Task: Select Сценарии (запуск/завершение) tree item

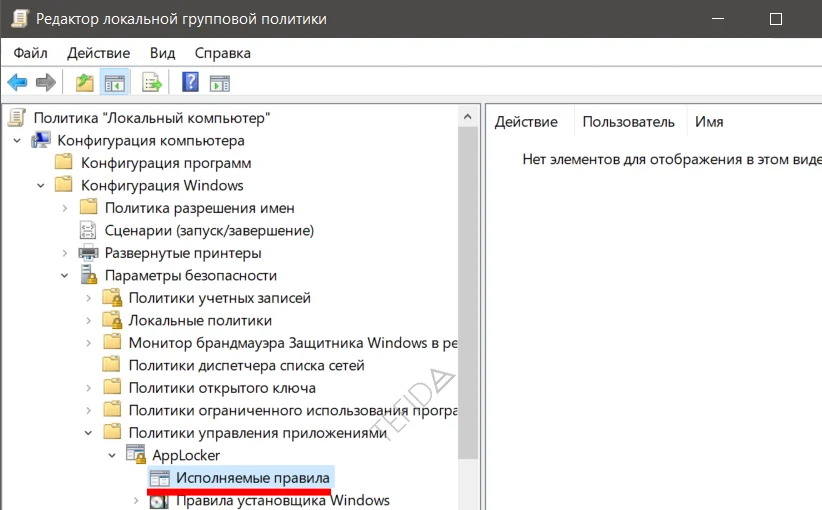Action: [x=209, y=230]
